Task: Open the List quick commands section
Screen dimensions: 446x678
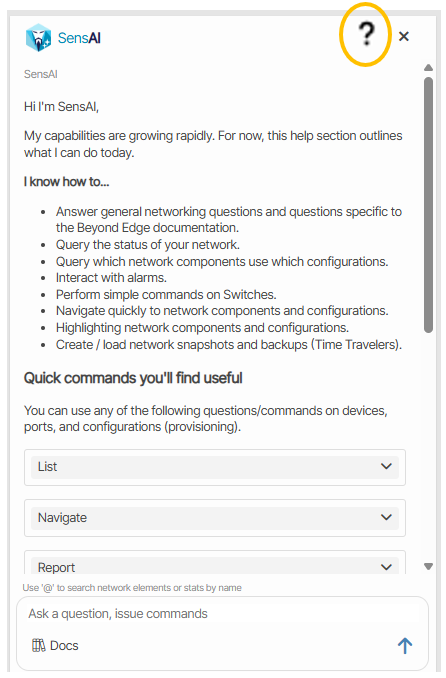Action: point(215,467)
